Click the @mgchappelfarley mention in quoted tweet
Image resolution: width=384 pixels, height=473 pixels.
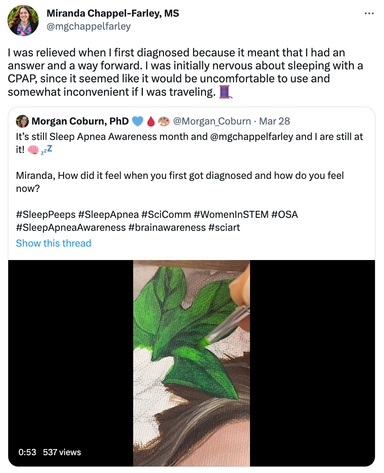pos(252,137)
